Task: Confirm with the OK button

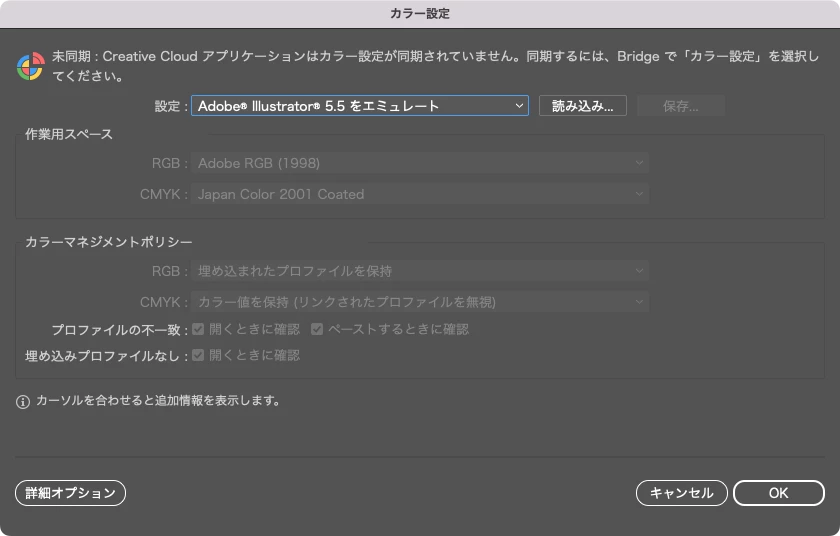Action: [x=778, y=493]
